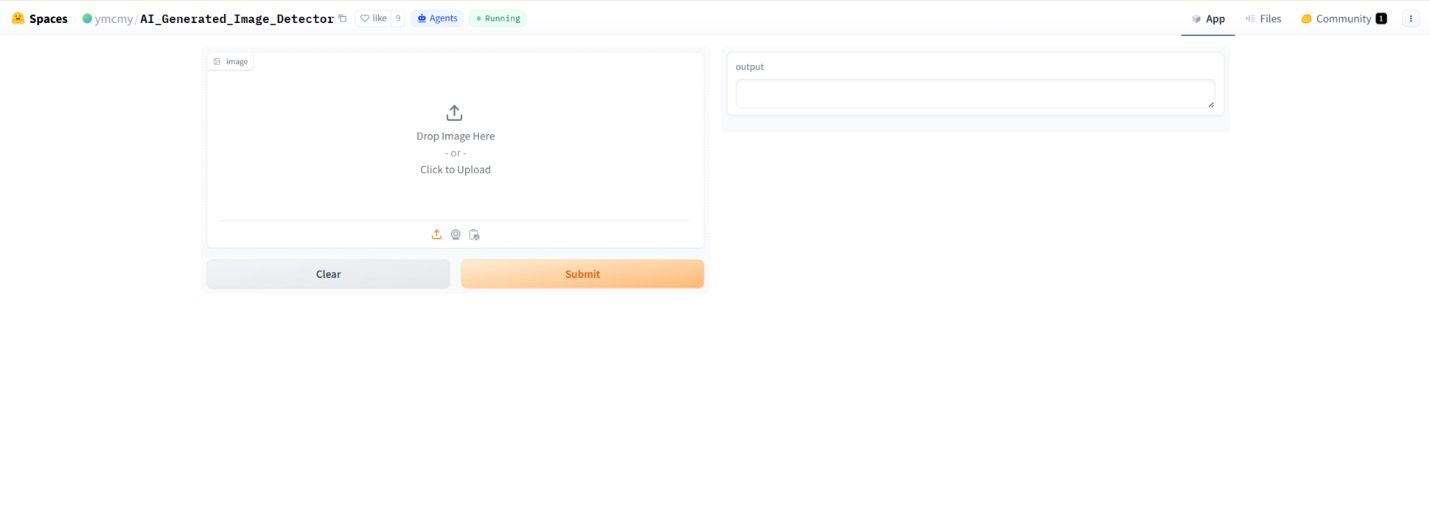Switch to the Files tab
Image resolution: width=1430 pixels, height=532 pixels.
1263,18
